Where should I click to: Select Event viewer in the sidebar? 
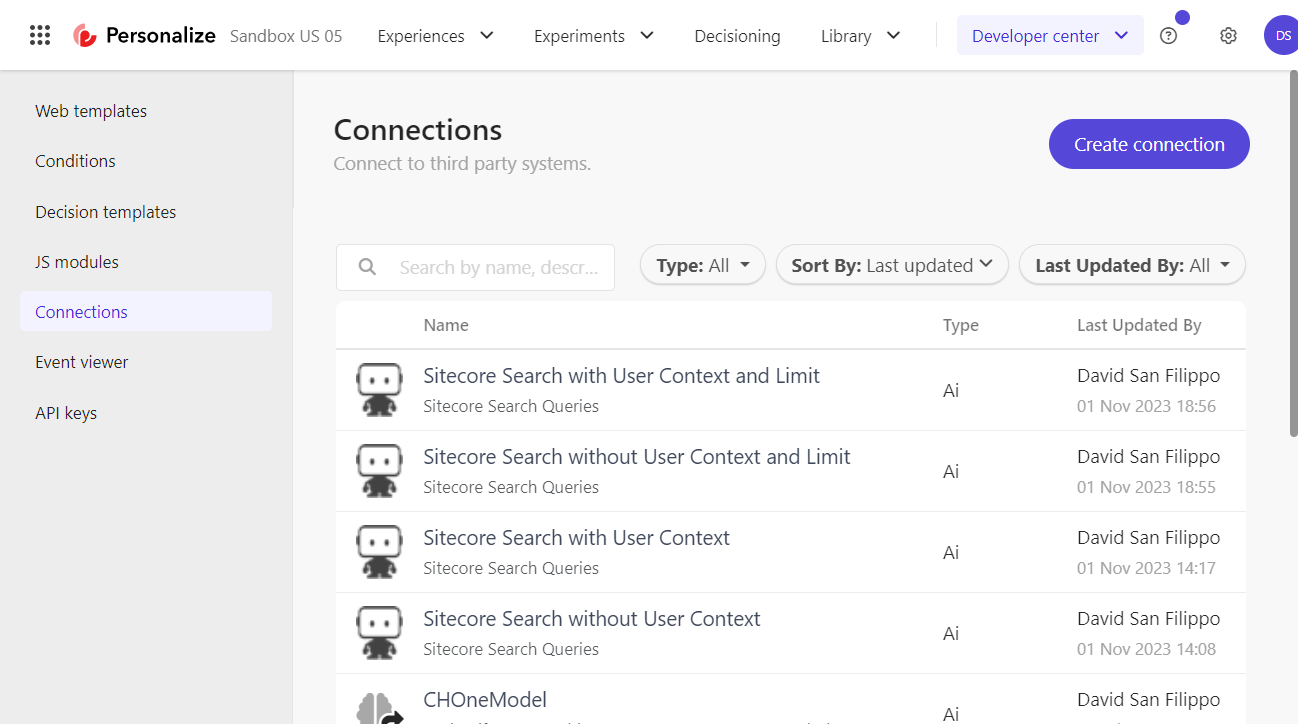pos(81,361)
